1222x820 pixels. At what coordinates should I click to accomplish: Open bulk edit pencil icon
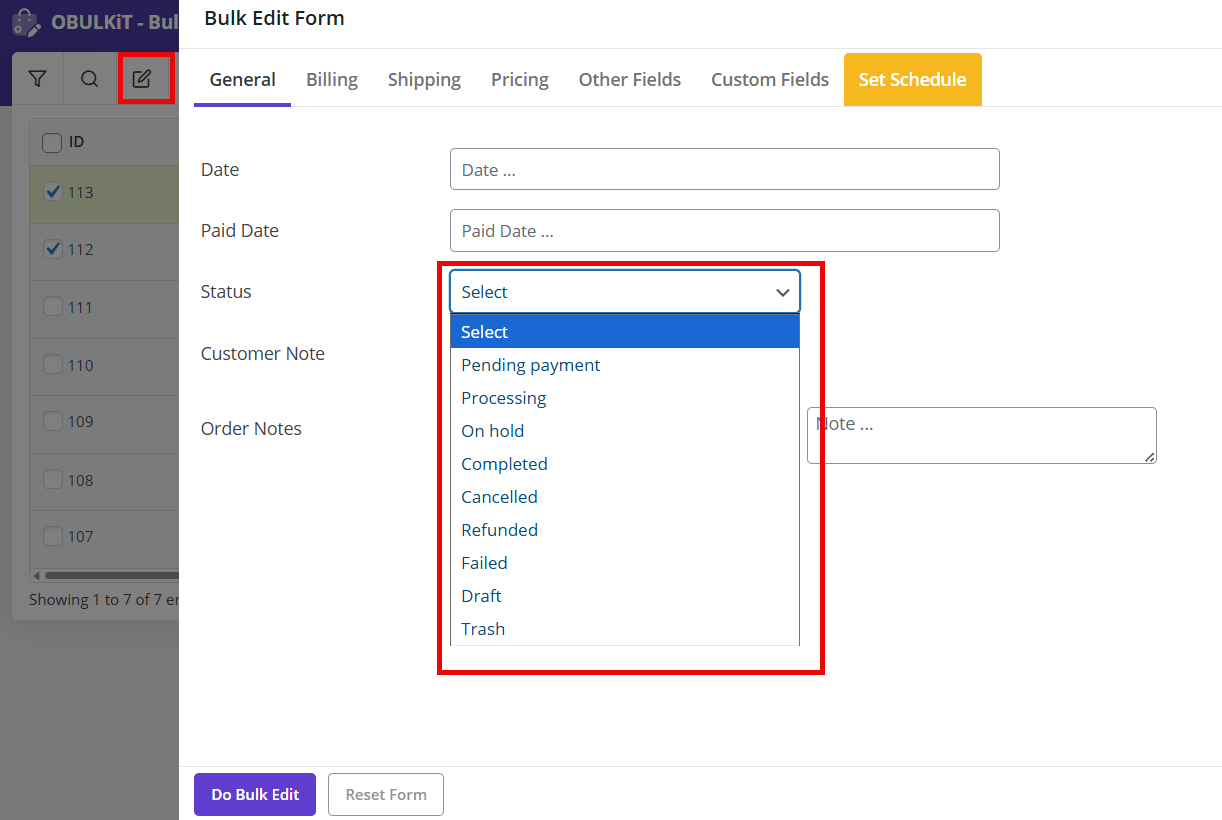142,79
